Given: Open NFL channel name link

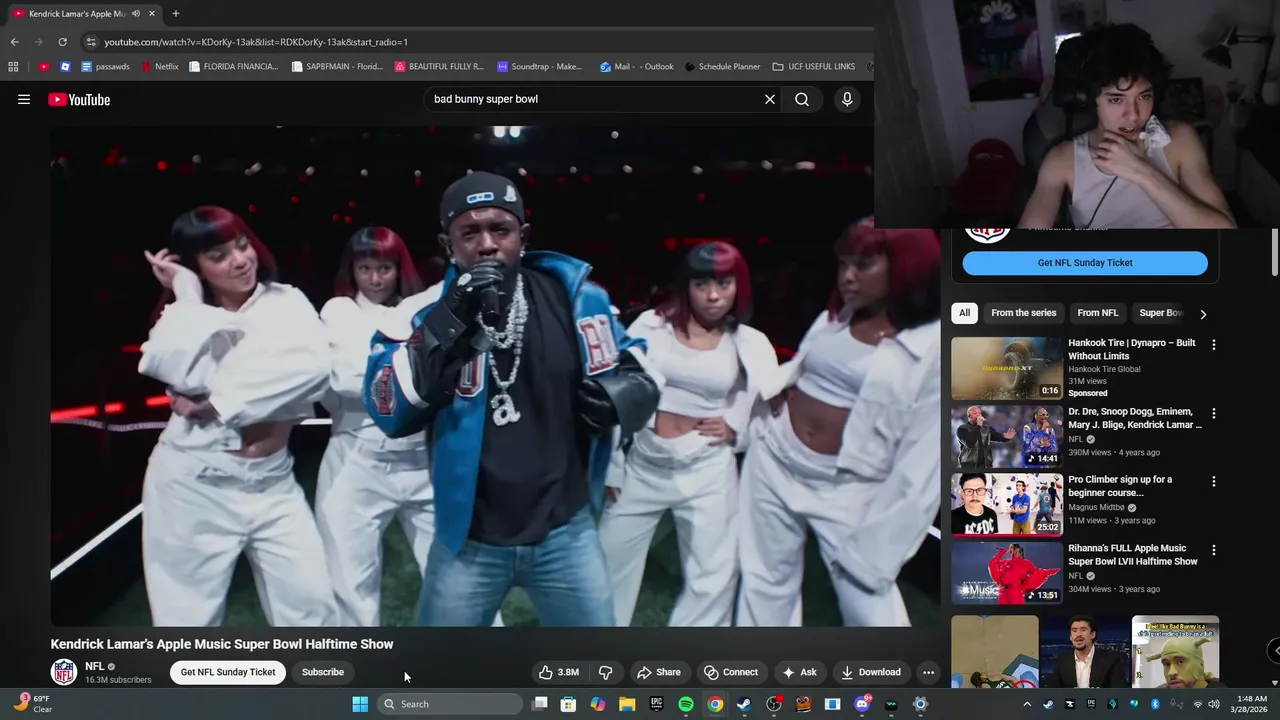Looking at the screenshot, I should point(95,666).
